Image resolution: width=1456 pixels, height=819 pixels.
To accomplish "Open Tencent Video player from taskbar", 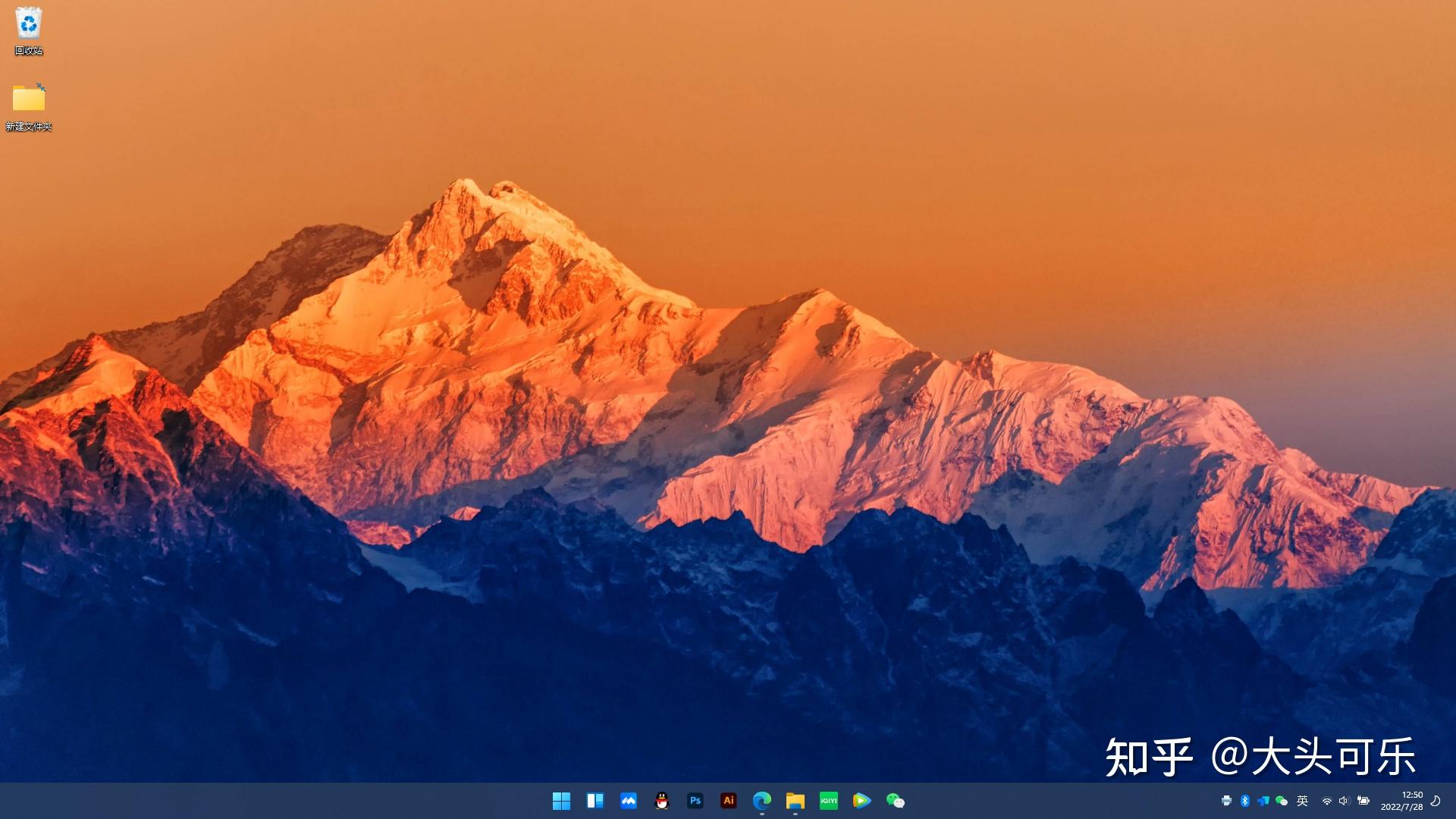I will click(x=861, y=801).
